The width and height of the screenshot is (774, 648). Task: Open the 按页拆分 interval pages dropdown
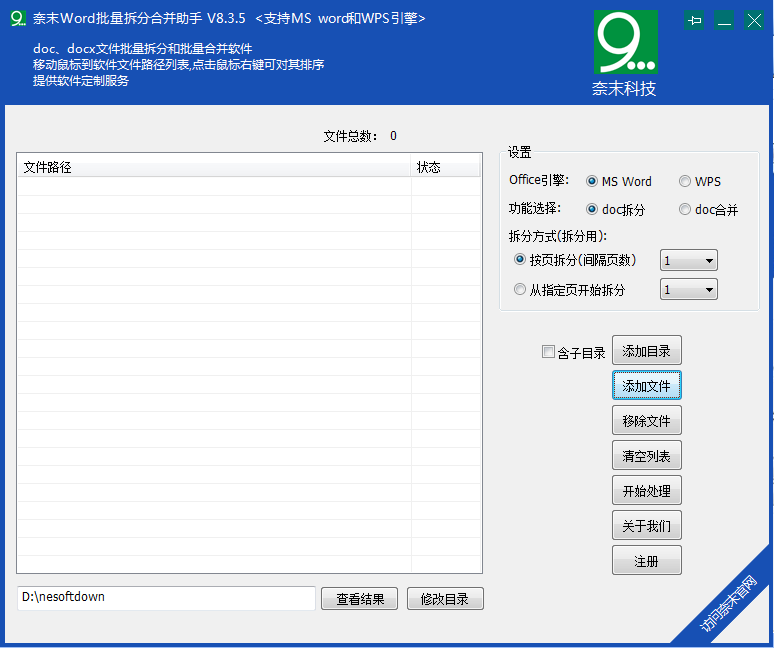[689, 260]
